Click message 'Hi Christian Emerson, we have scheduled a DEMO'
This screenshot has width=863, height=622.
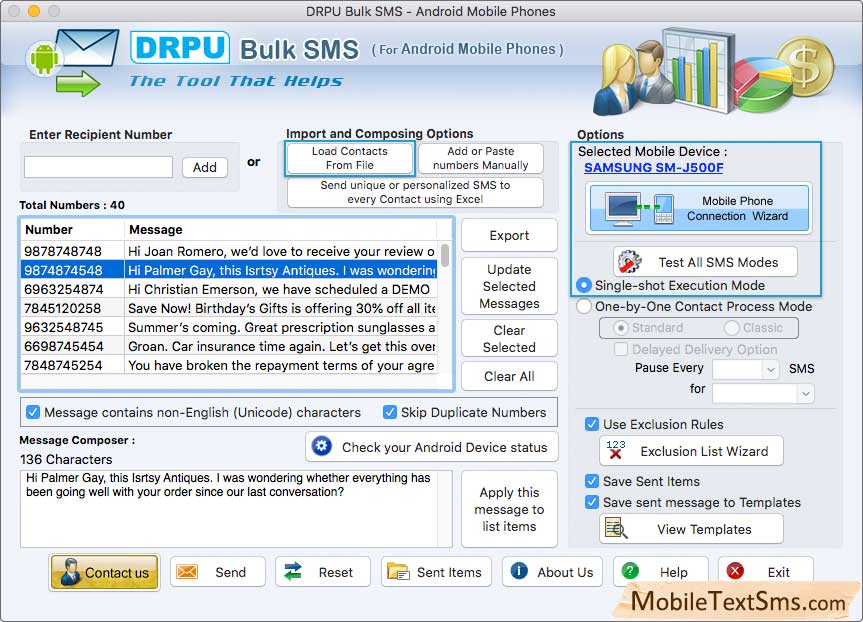pyautogui.click(x=278, y=289)
